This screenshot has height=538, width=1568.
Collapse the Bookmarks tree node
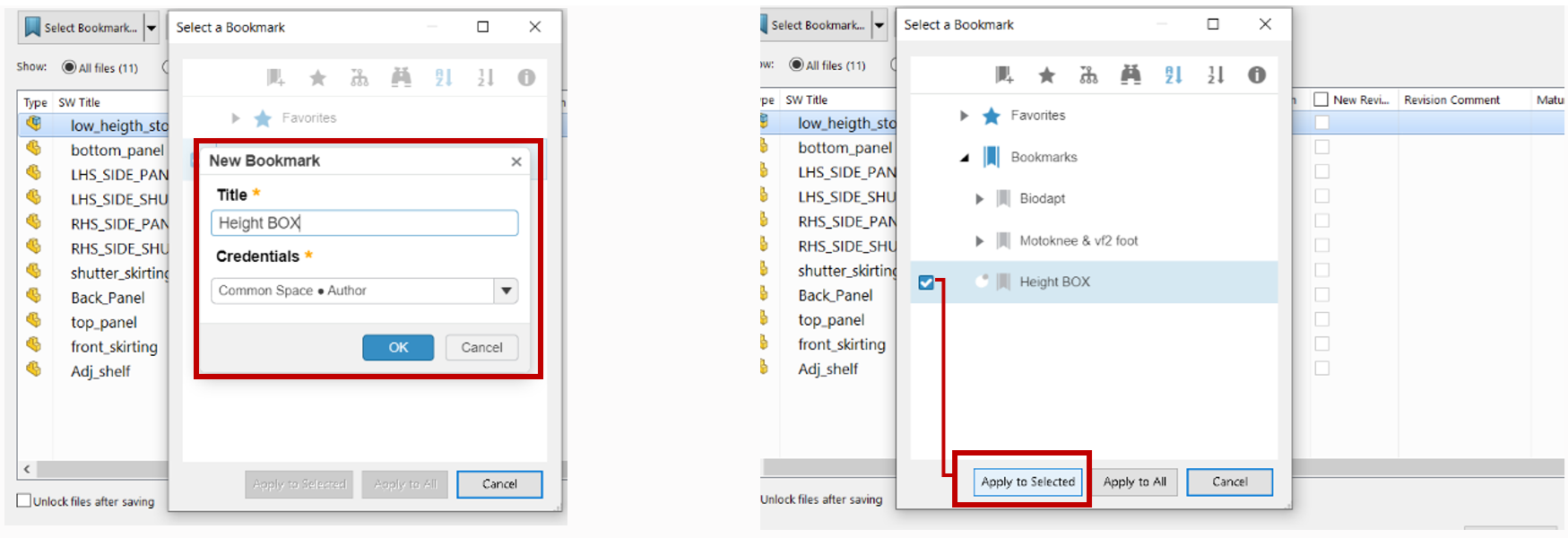965,158
